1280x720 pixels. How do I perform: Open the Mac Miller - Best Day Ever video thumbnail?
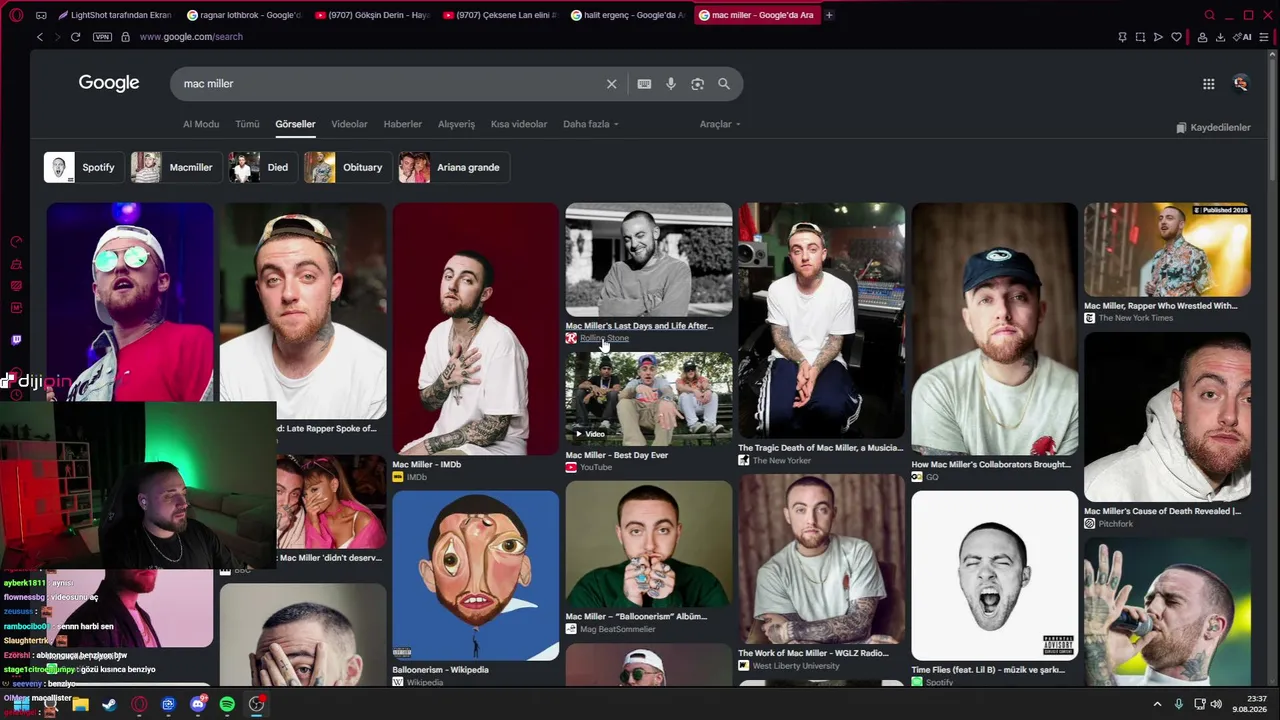coord(649,398)
